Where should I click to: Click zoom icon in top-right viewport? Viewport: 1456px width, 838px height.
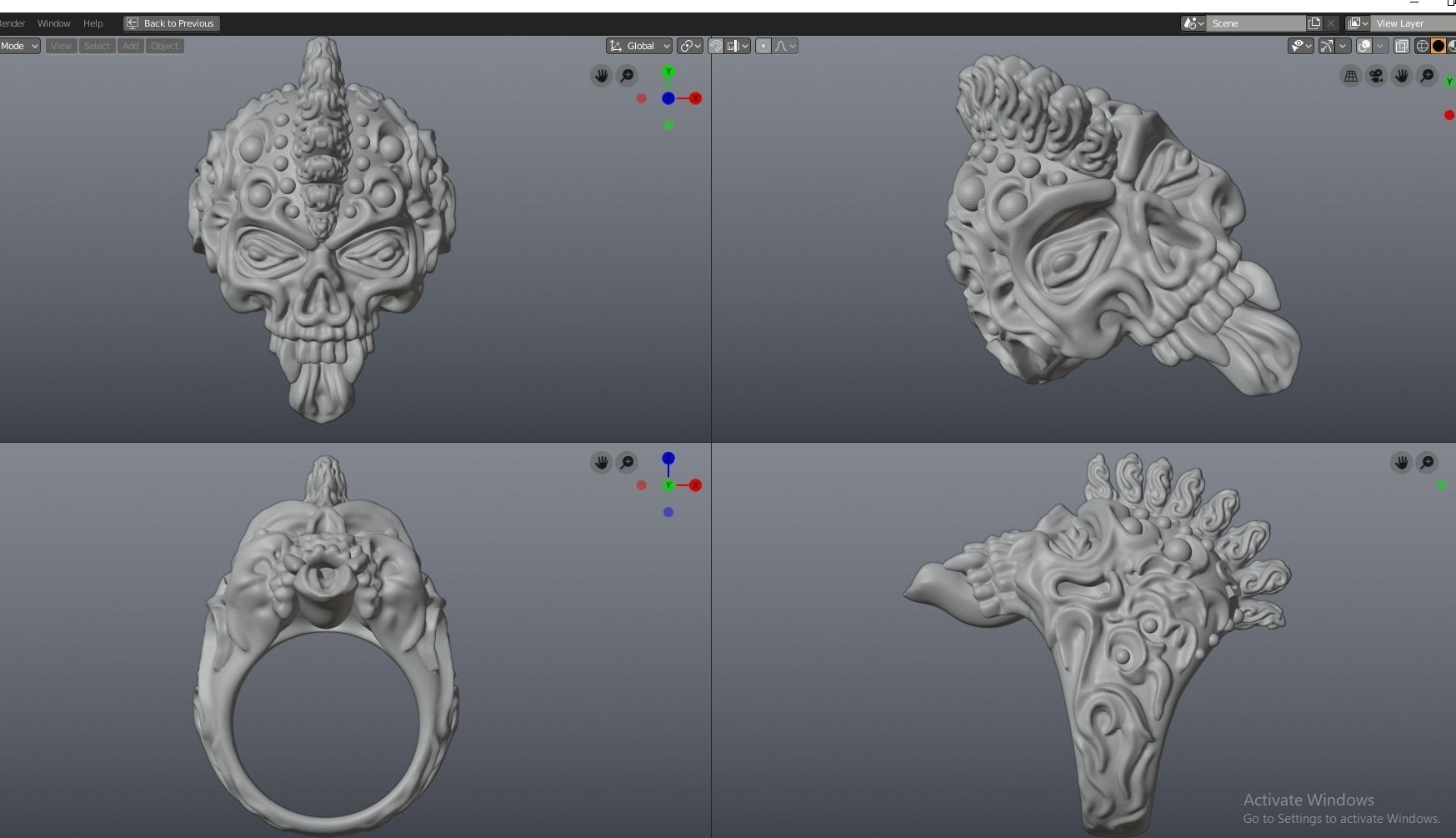click(x=1427, y=76)
